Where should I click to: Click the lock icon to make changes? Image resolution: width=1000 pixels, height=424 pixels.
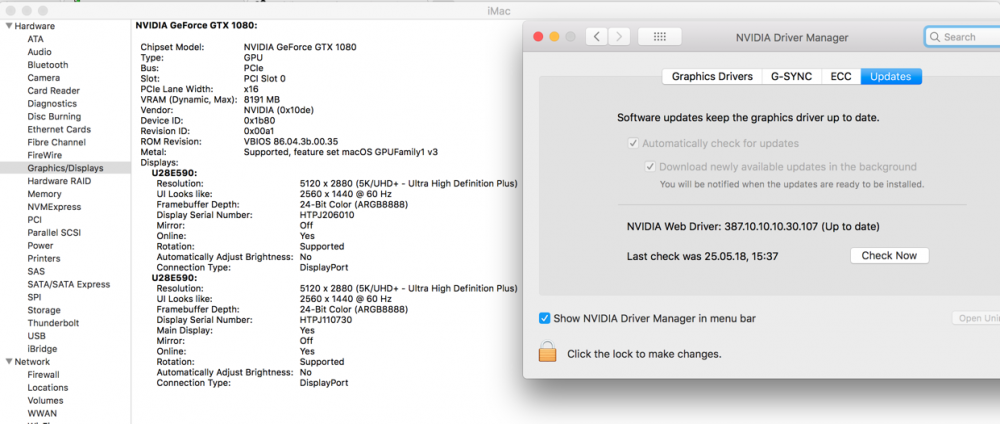tap(547, 351)
